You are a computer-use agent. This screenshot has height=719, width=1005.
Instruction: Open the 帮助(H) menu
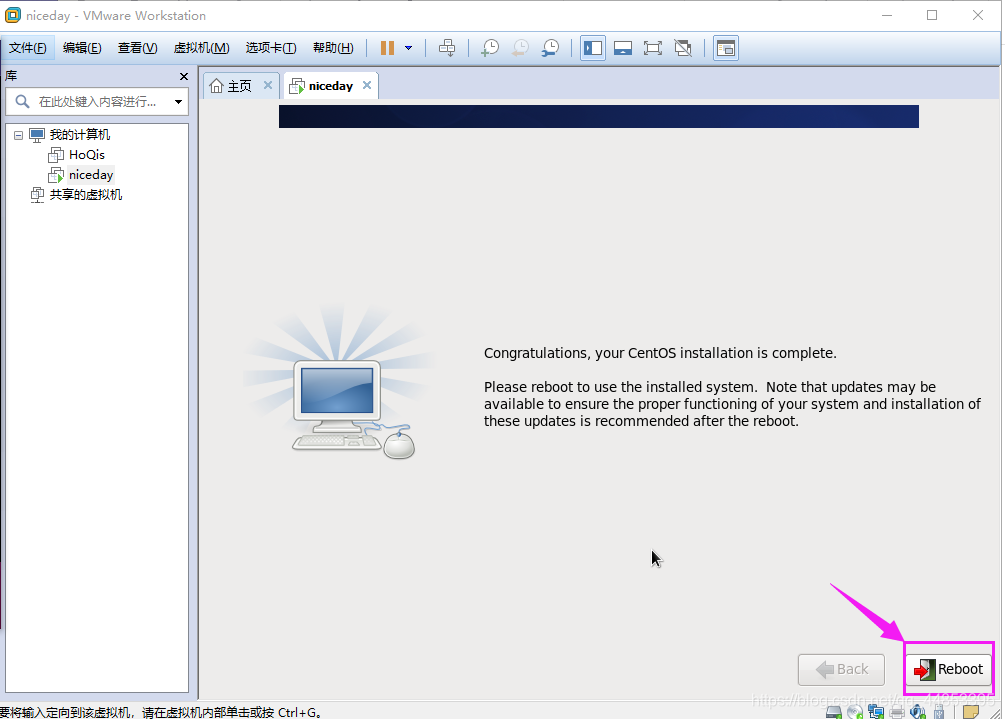[333, 48]
